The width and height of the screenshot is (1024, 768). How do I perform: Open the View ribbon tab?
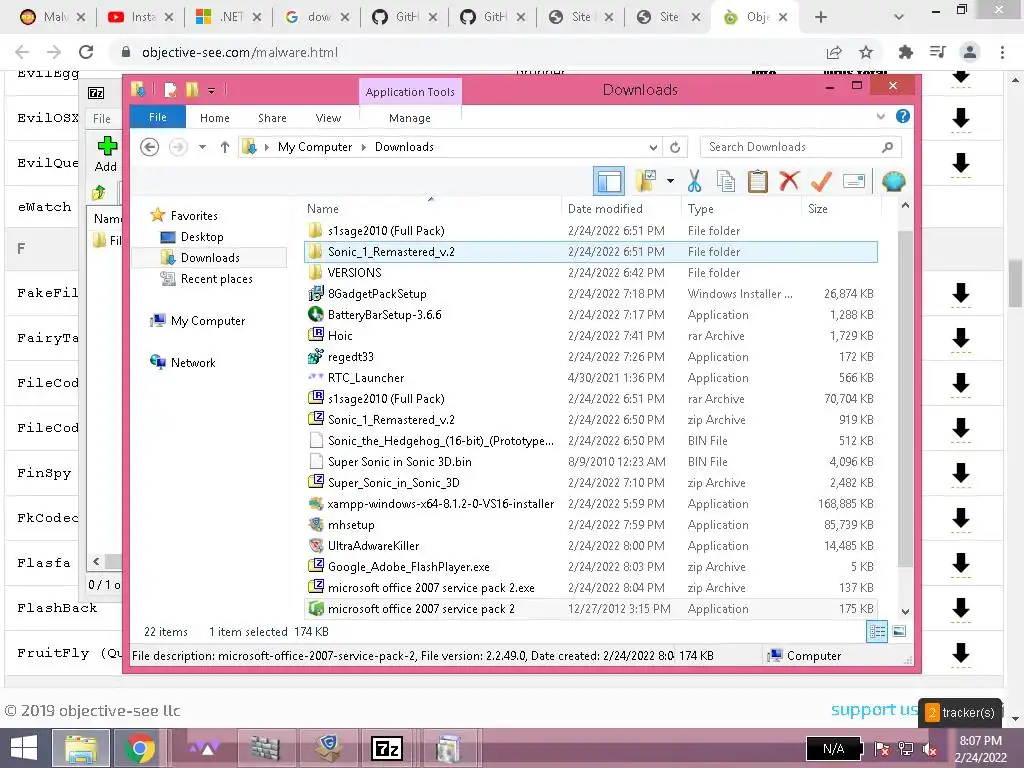pyautogui.click(x=328, y=118)
